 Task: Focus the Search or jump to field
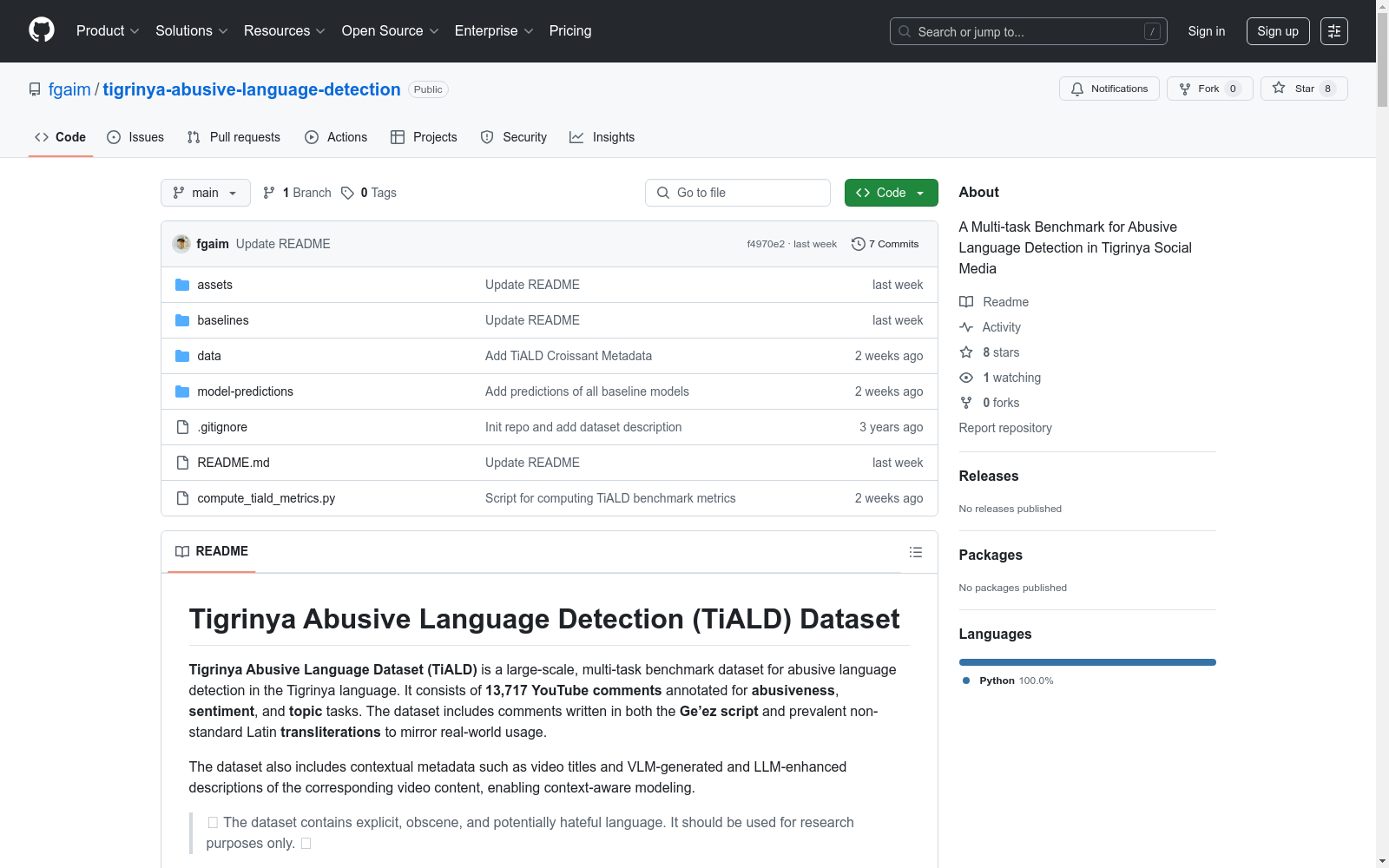click(1029, 31)
